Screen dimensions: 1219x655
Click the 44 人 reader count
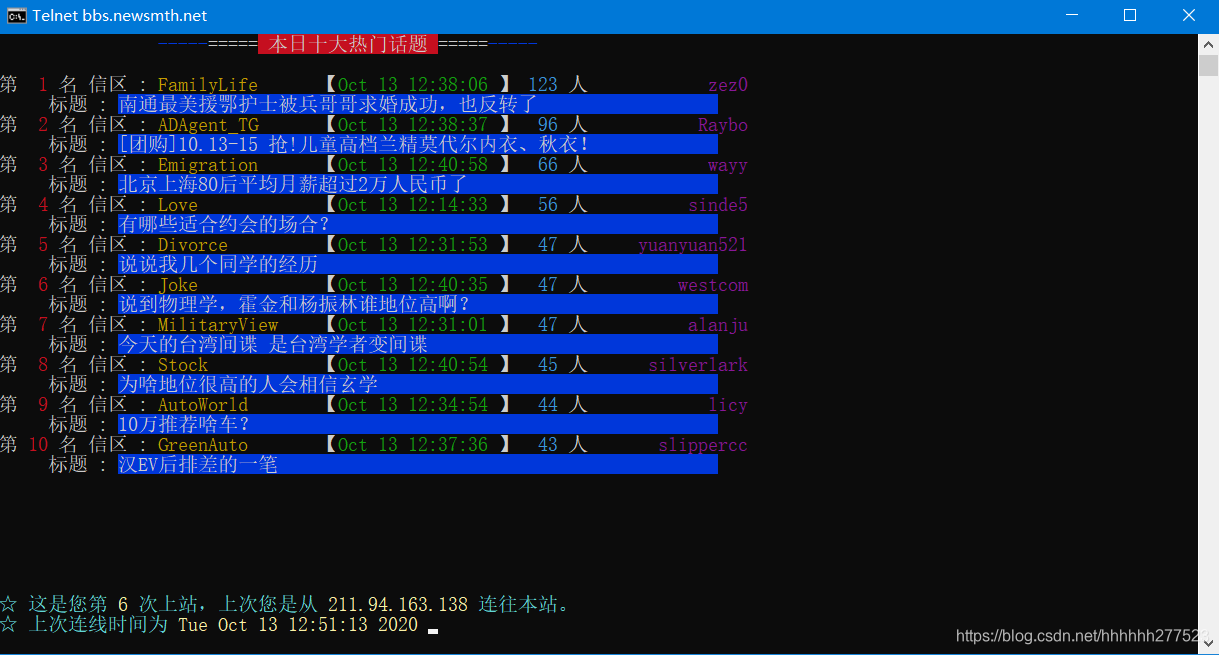pos(563,405)
